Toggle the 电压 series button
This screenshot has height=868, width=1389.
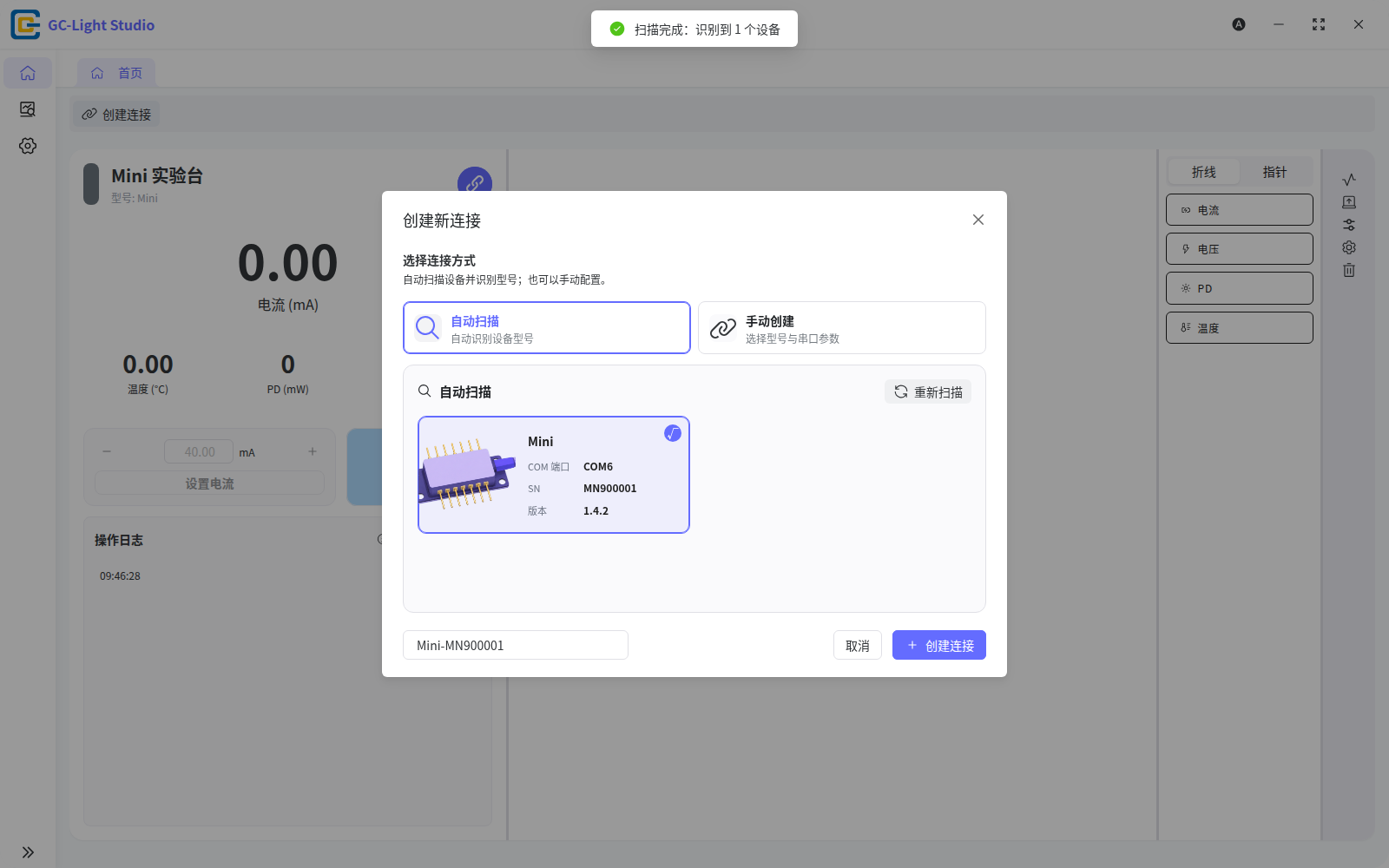[1240, 249]
